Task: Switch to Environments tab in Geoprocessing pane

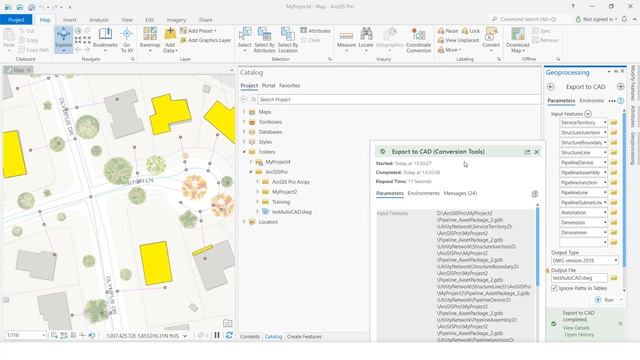Action: [591, 101]
